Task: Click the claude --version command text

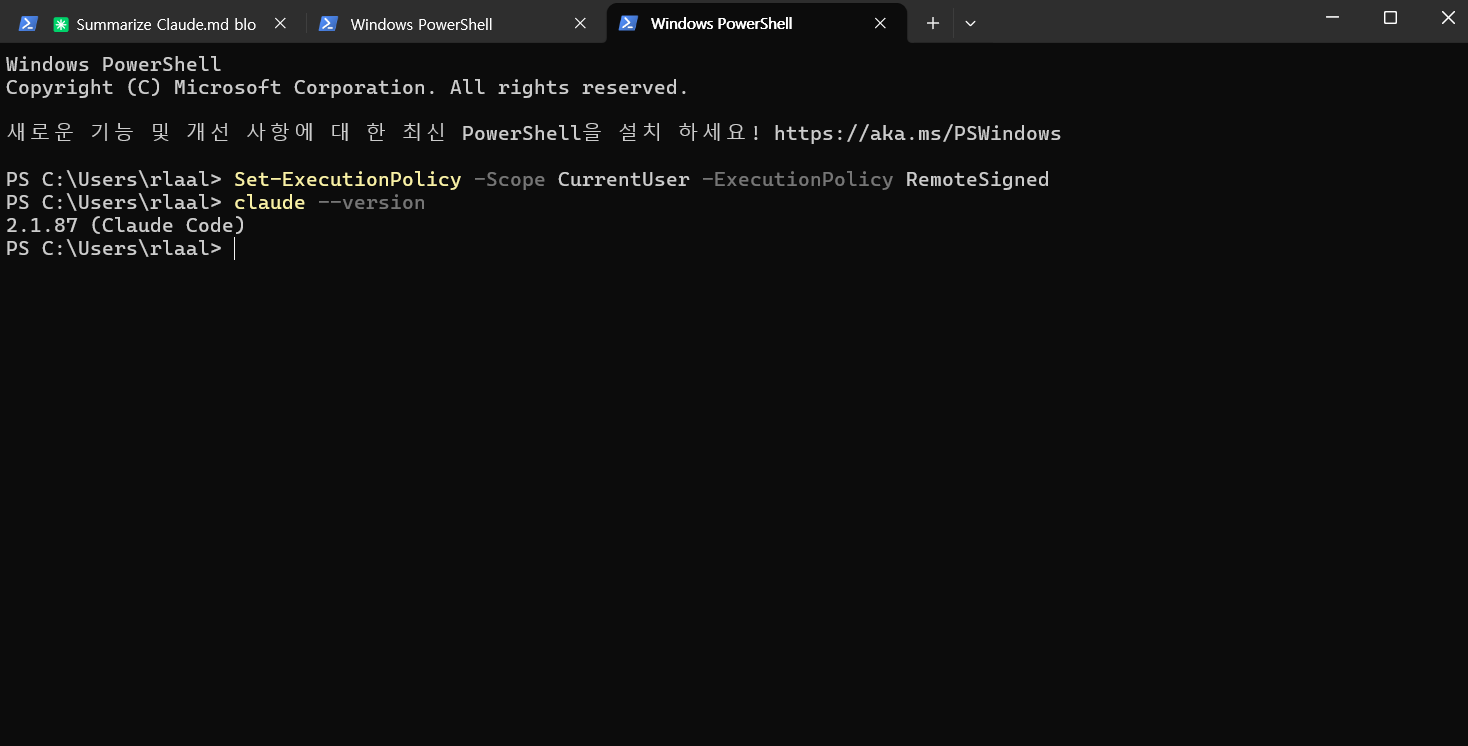Action: (x=328, y=202)
